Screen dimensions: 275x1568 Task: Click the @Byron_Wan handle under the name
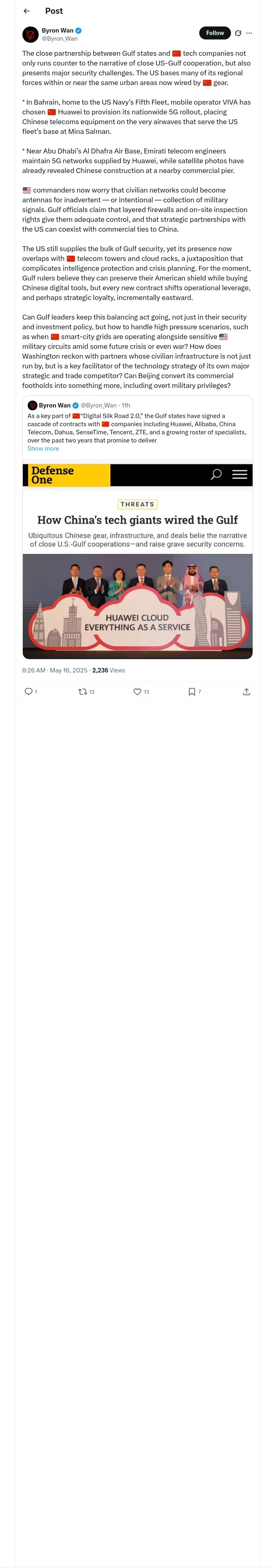point(59,38)
